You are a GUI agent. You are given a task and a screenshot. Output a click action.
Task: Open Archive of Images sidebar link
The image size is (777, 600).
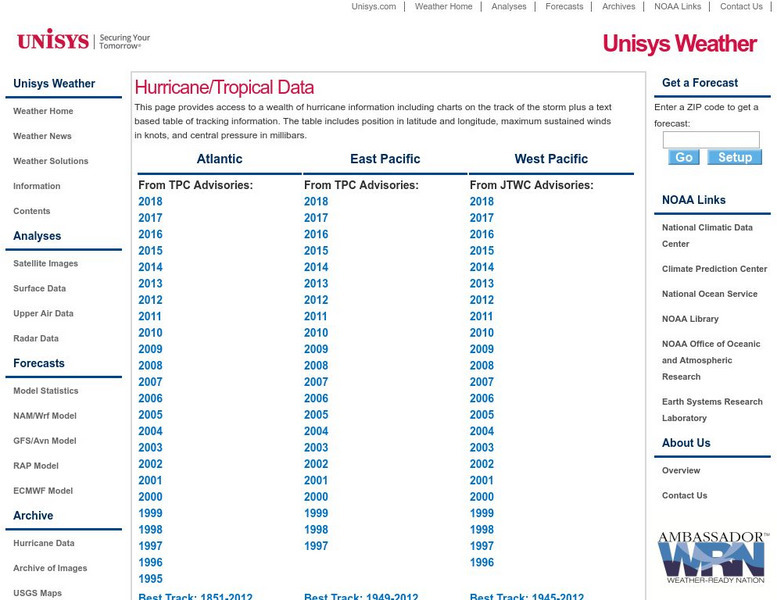point(50,568)
